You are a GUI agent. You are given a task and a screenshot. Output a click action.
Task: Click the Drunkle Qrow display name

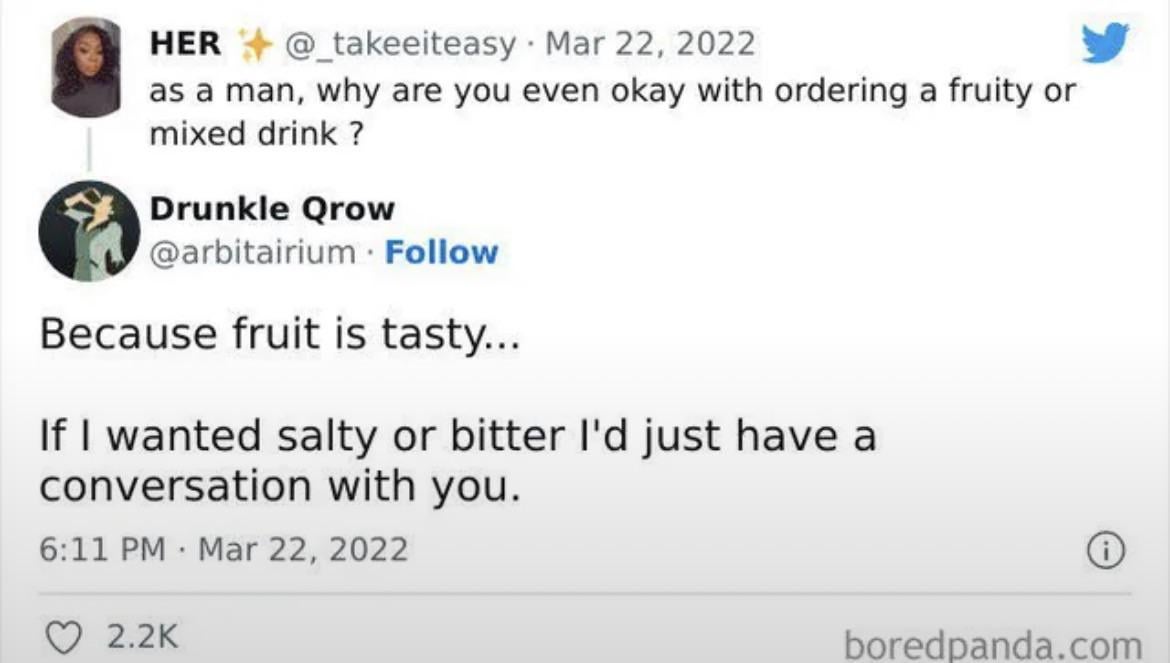pos(272,209)
